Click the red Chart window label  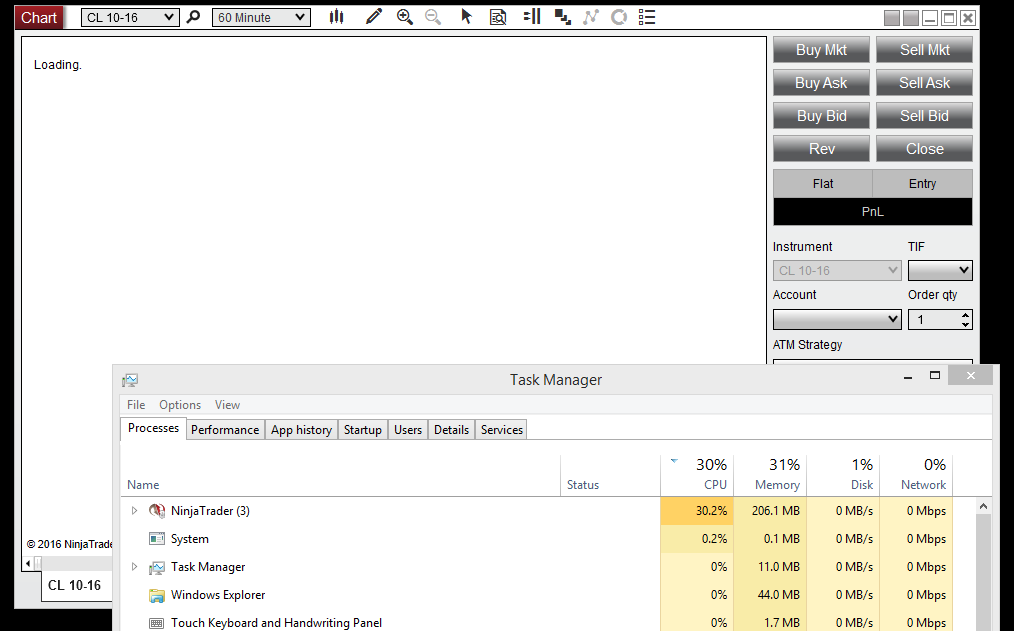point(39,17)
